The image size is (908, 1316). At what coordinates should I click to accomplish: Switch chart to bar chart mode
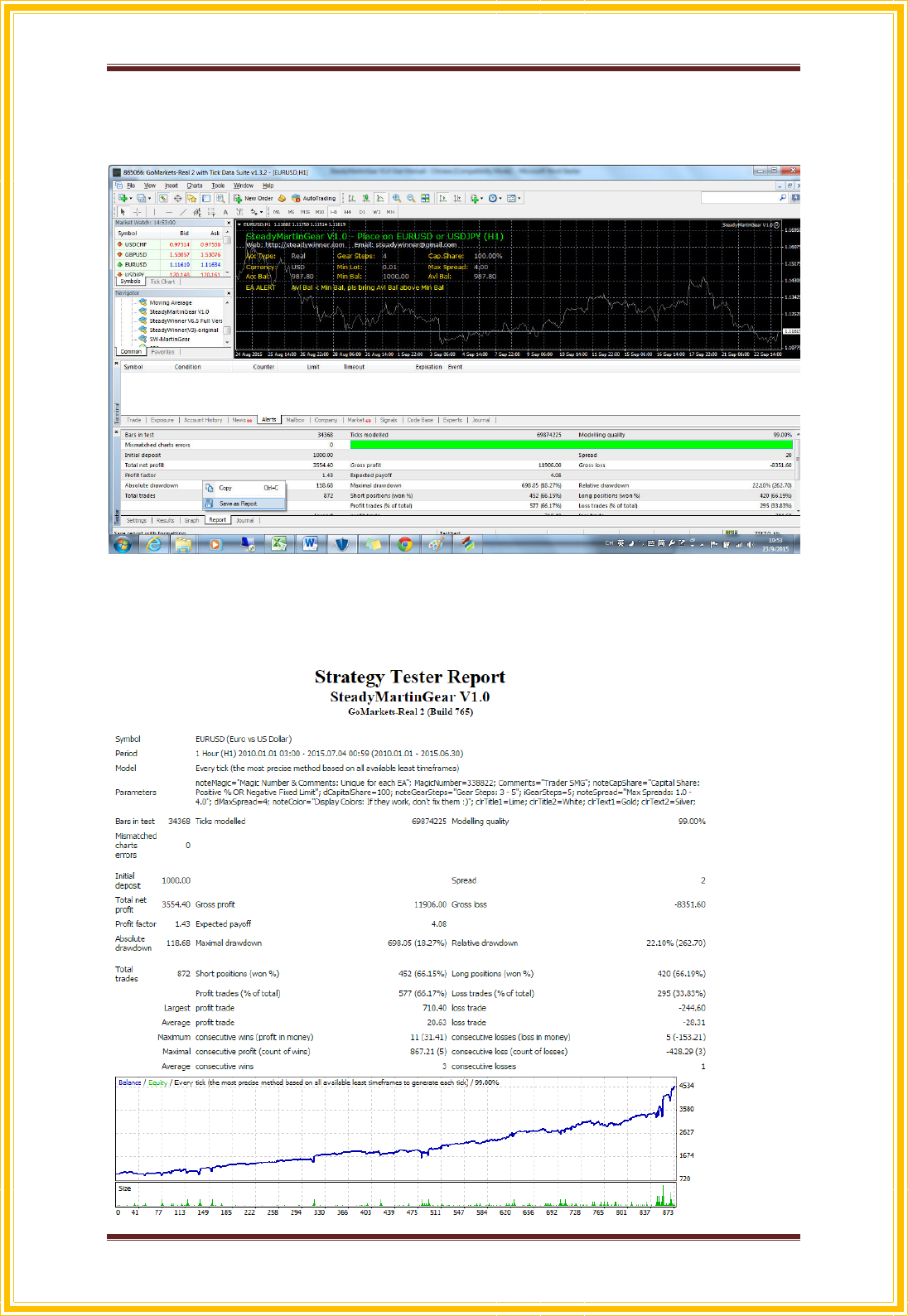tap(352, 198)
